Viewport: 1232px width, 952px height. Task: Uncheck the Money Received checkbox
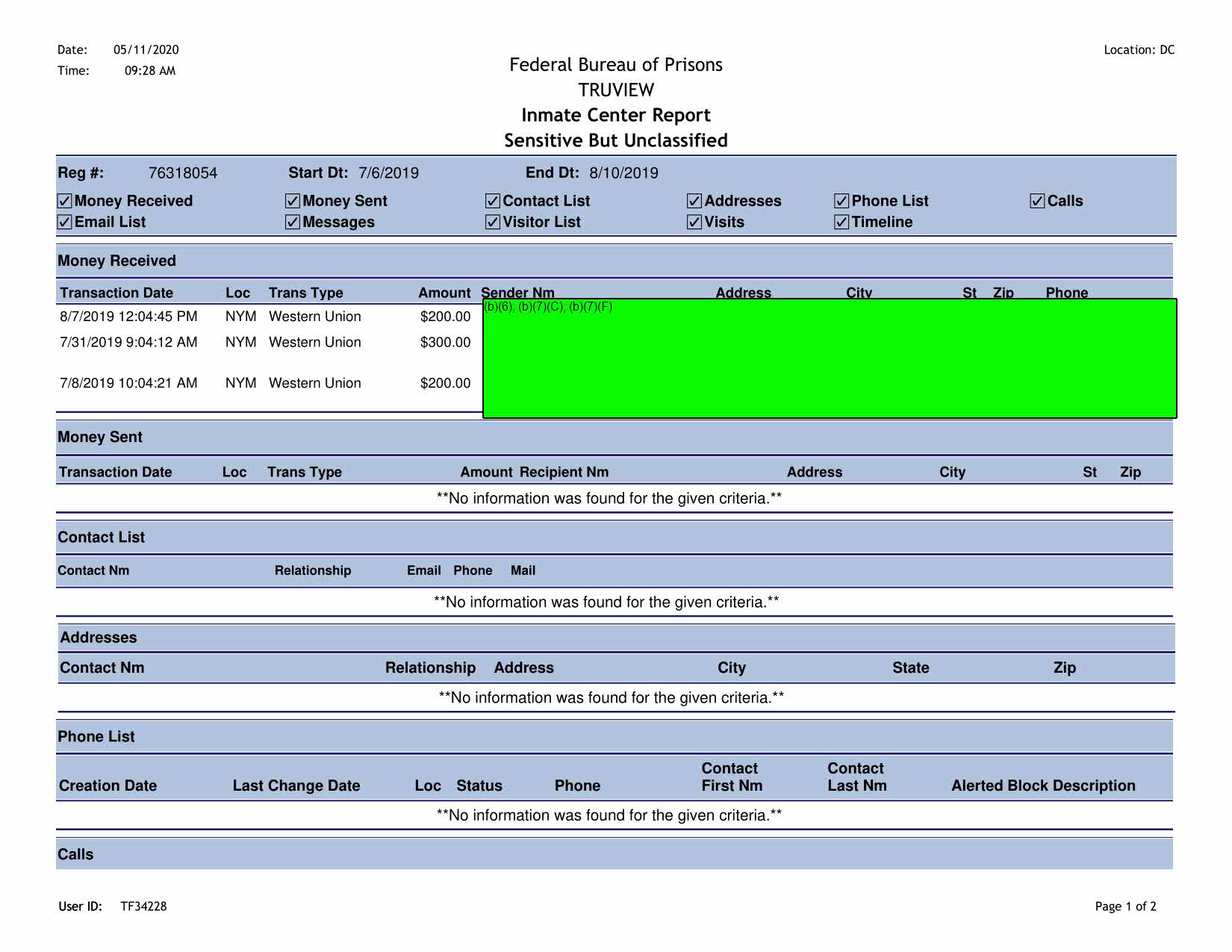65,201
